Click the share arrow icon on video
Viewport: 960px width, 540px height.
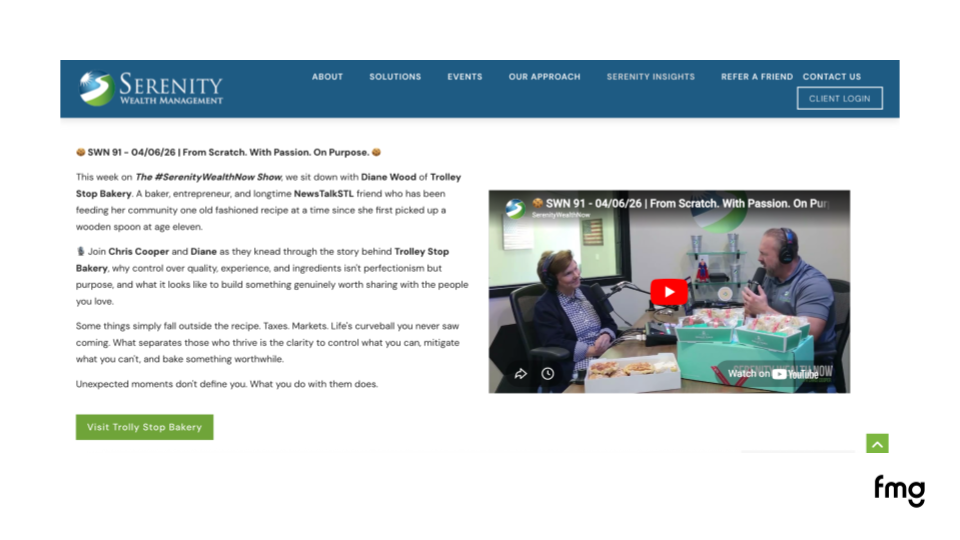520,373
